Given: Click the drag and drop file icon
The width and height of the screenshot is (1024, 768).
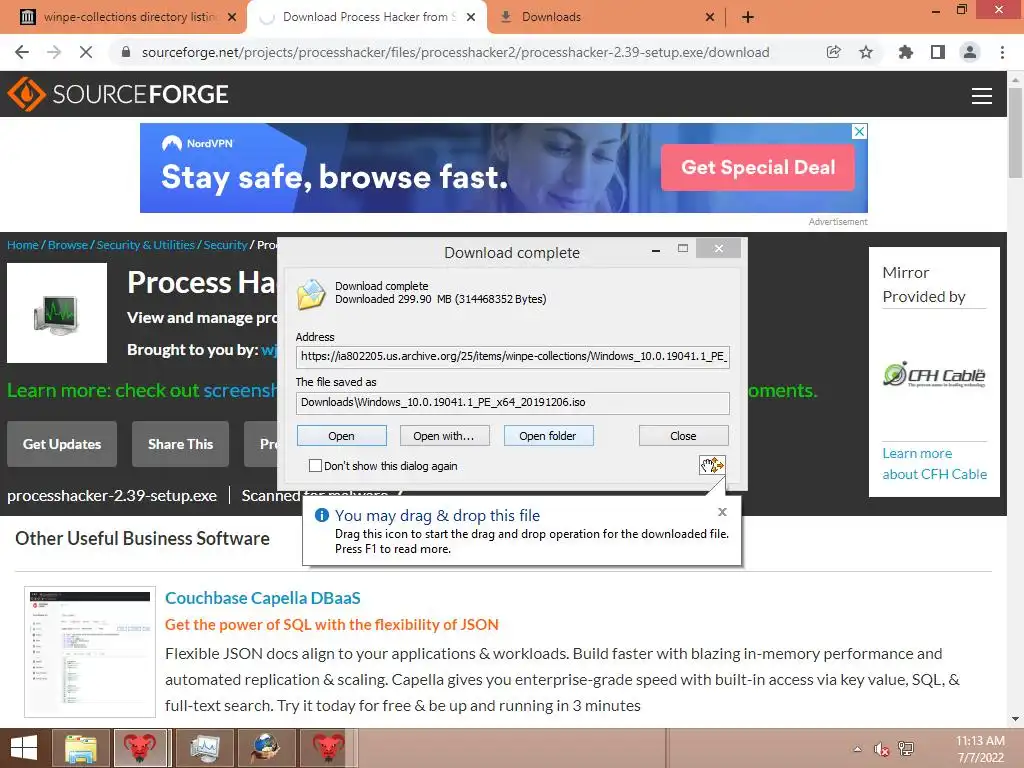Looking at the screenshot, I should (x=712, y=465).
